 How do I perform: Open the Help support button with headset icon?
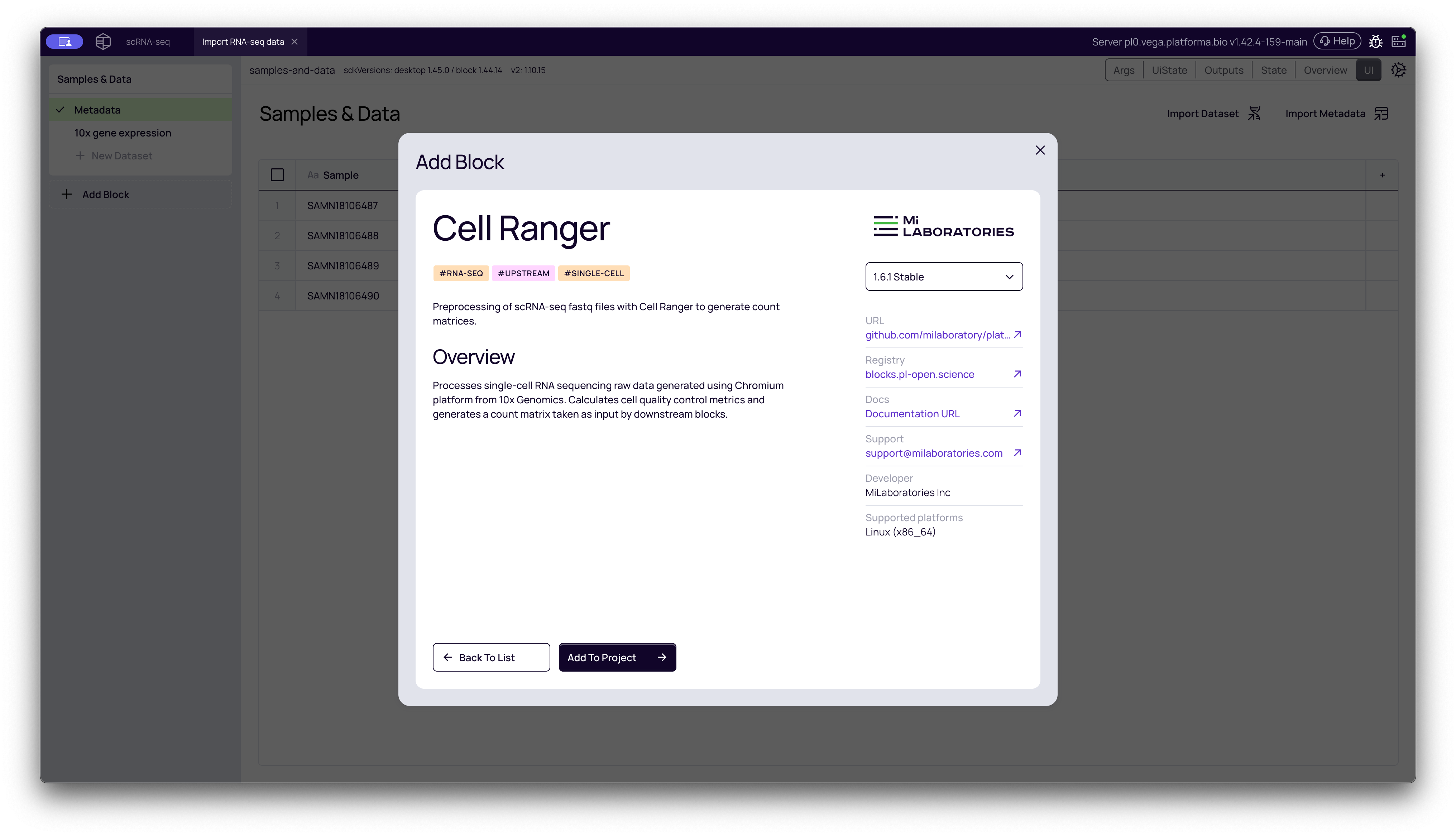click(1337, 41)
